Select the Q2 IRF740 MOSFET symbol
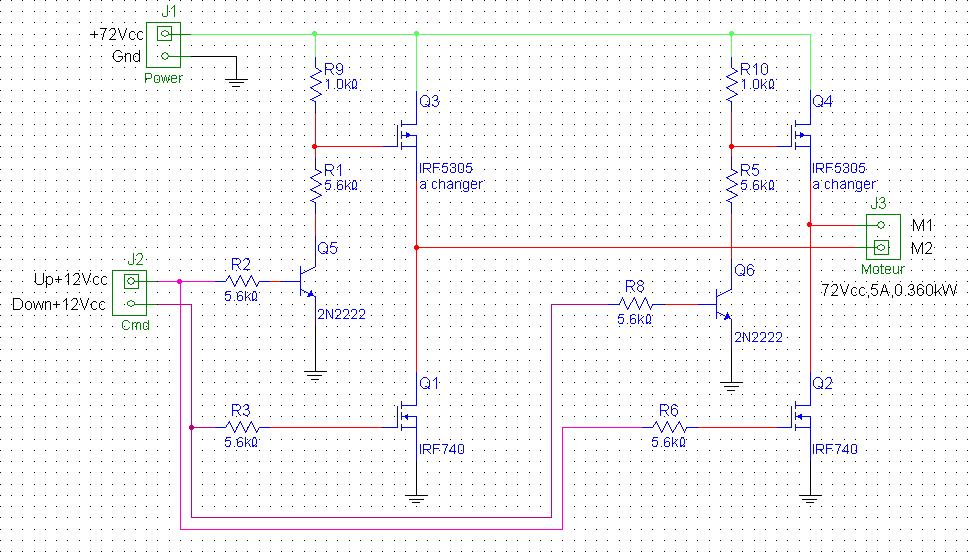Viewport: 972px width, 556px height. click(802, 416)
